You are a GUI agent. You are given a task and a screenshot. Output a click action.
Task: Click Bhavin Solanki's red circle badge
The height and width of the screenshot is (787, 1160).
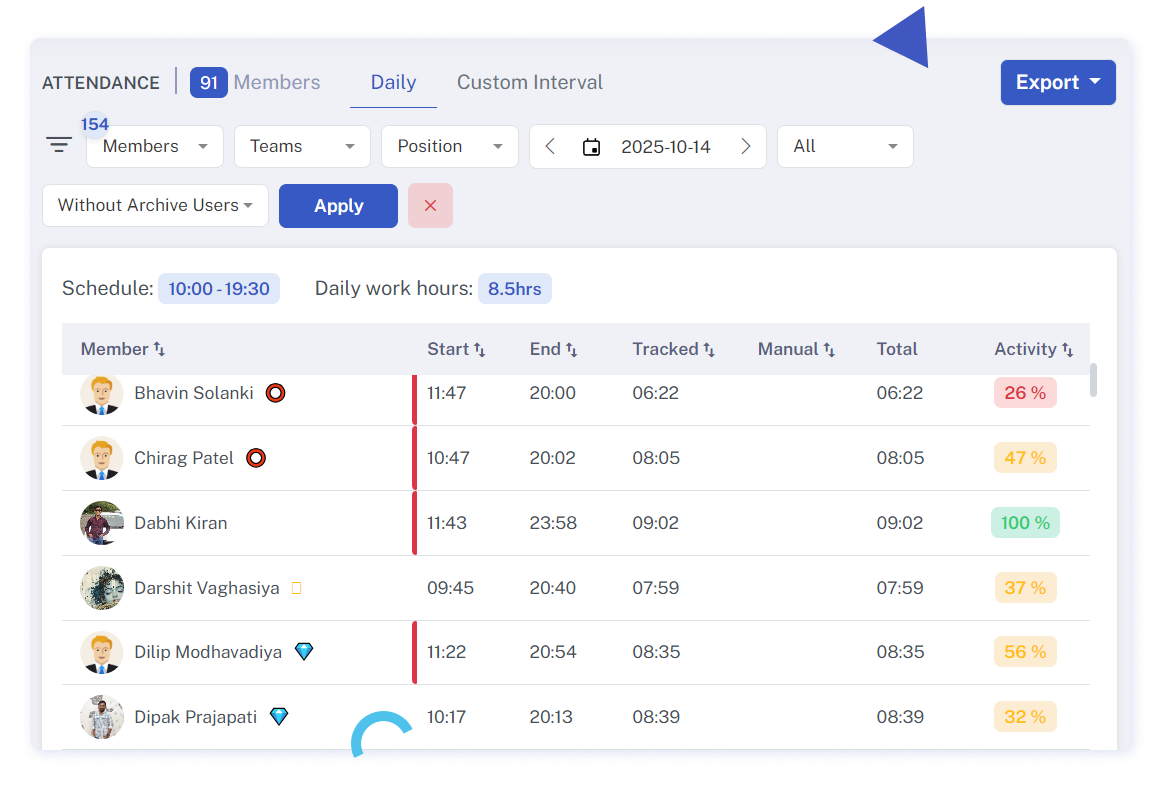(275, 393)
